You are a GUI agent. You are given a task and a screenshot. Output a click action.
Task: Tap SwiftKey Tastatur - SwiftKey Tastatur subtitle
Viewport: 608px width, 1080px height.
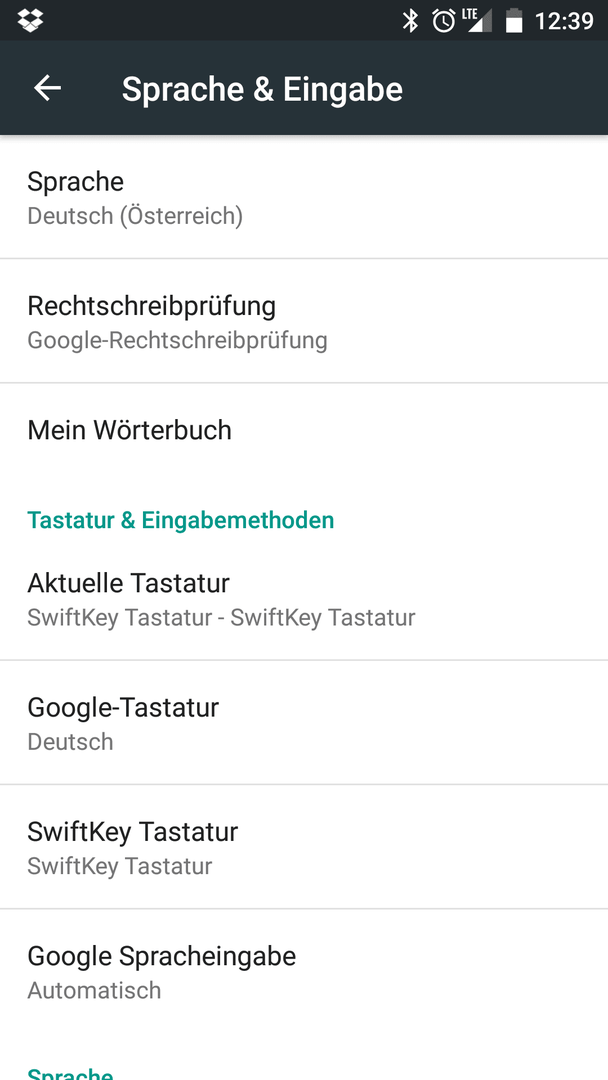click(x=221, y=617)
